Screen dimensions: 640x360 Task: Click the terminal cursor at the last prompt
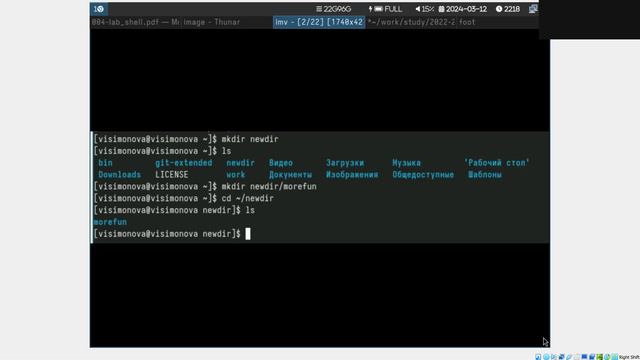pyautogui.click(x=248, y=234)
